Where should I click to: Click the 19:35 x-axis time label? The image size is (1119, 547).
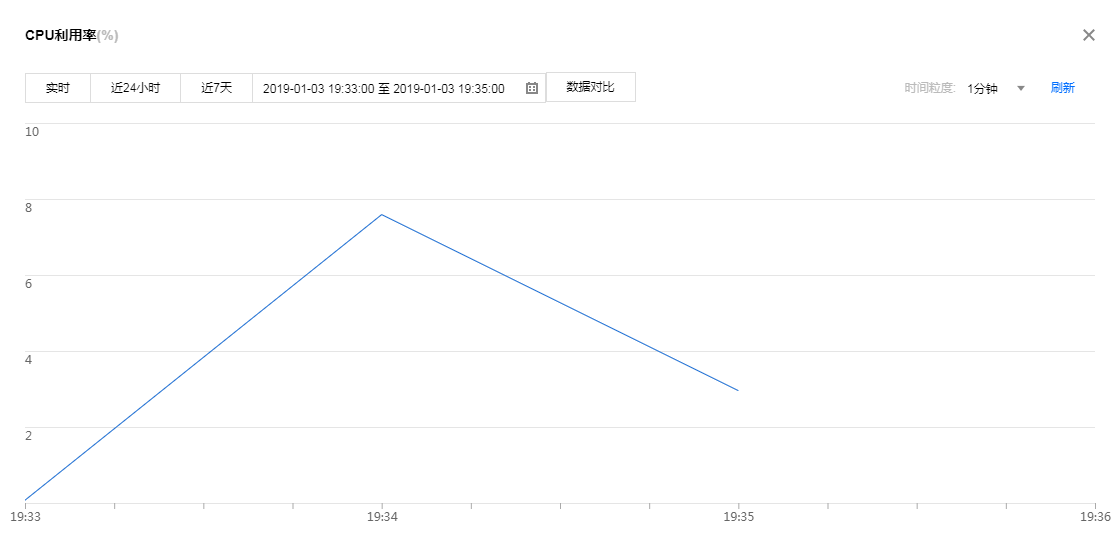tap(738, 517)
